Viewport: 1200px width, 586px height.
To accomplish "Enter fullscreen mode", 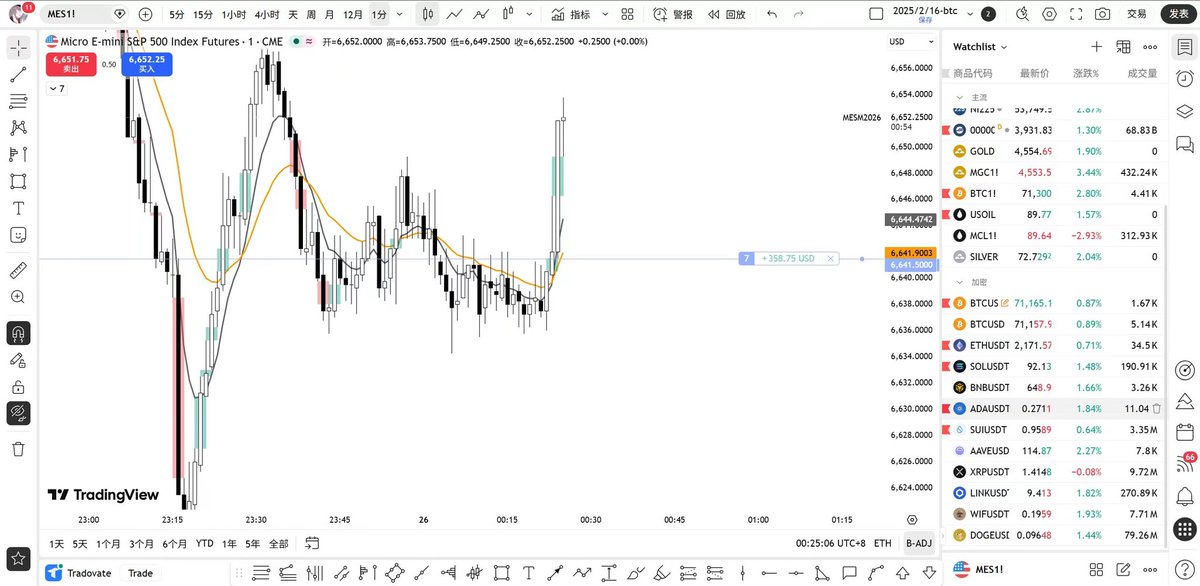I will pyautogui.click(x=1076, y=15).
